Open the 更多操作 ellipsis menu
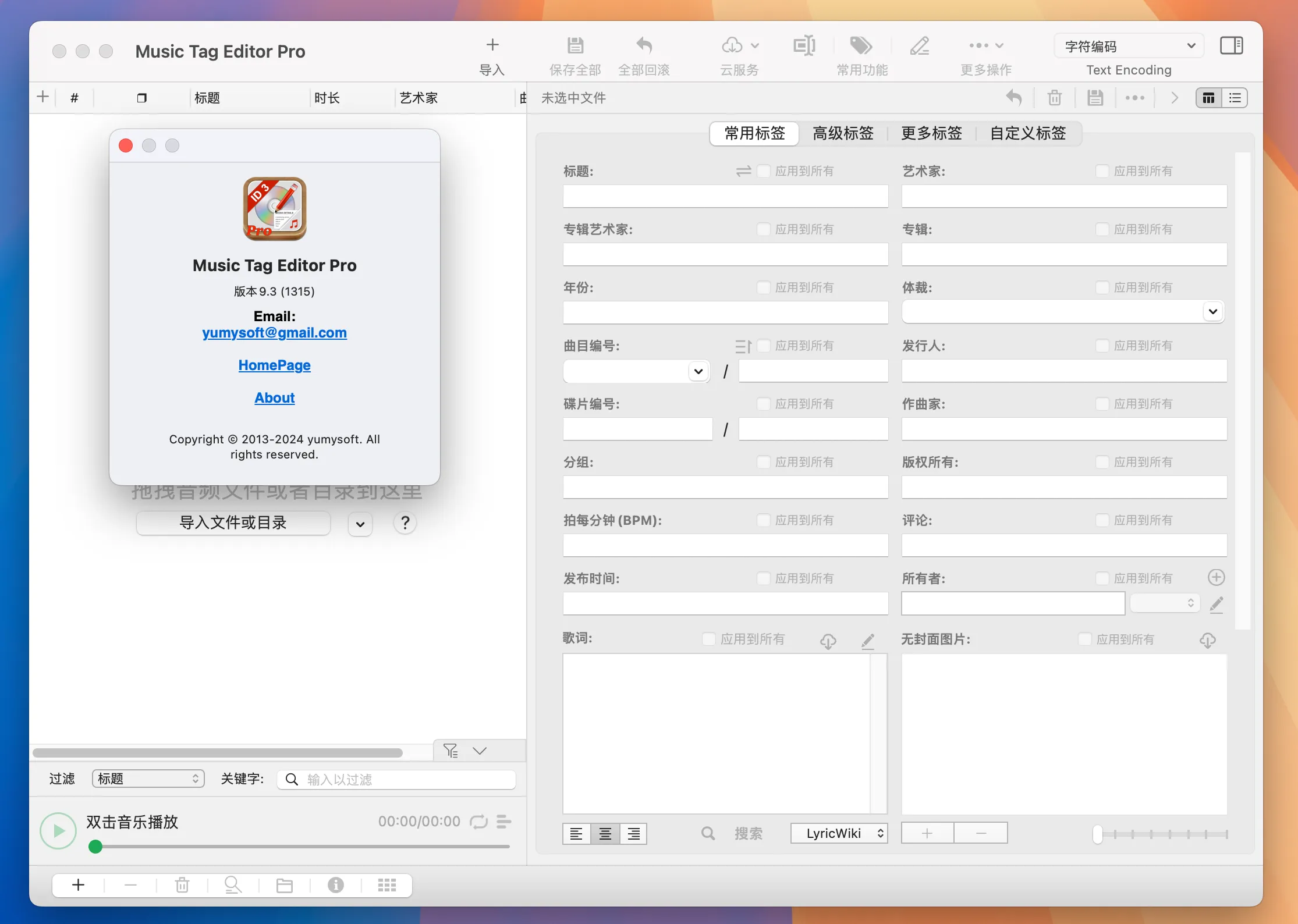This screenshot has height=924, width=1298. (x=986, y=45)
